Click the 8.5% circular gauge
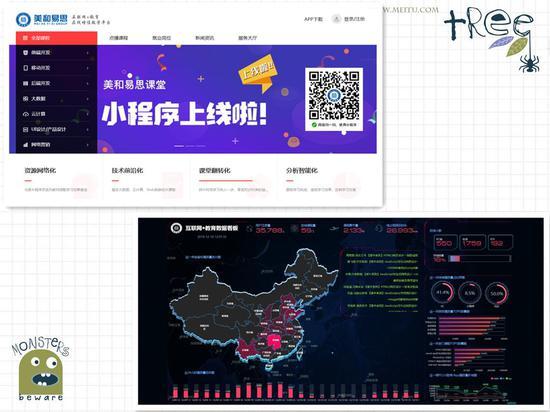Viewport: 550px width, 412px height. coord(469,293)
